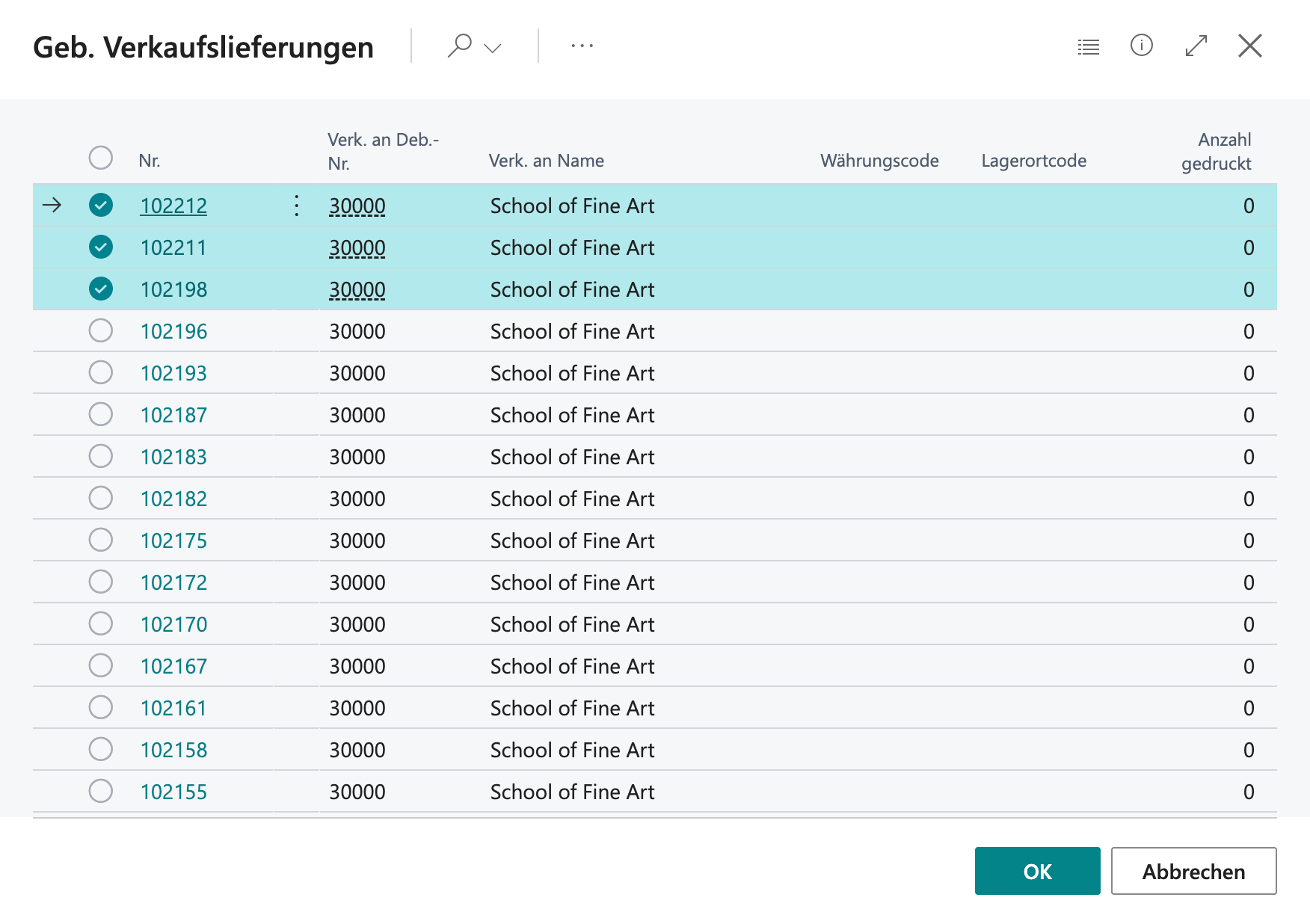This screenshot has width=1310, height=924.
Task: Open shipment number 102175 link
Action: [x=173, y=540]
